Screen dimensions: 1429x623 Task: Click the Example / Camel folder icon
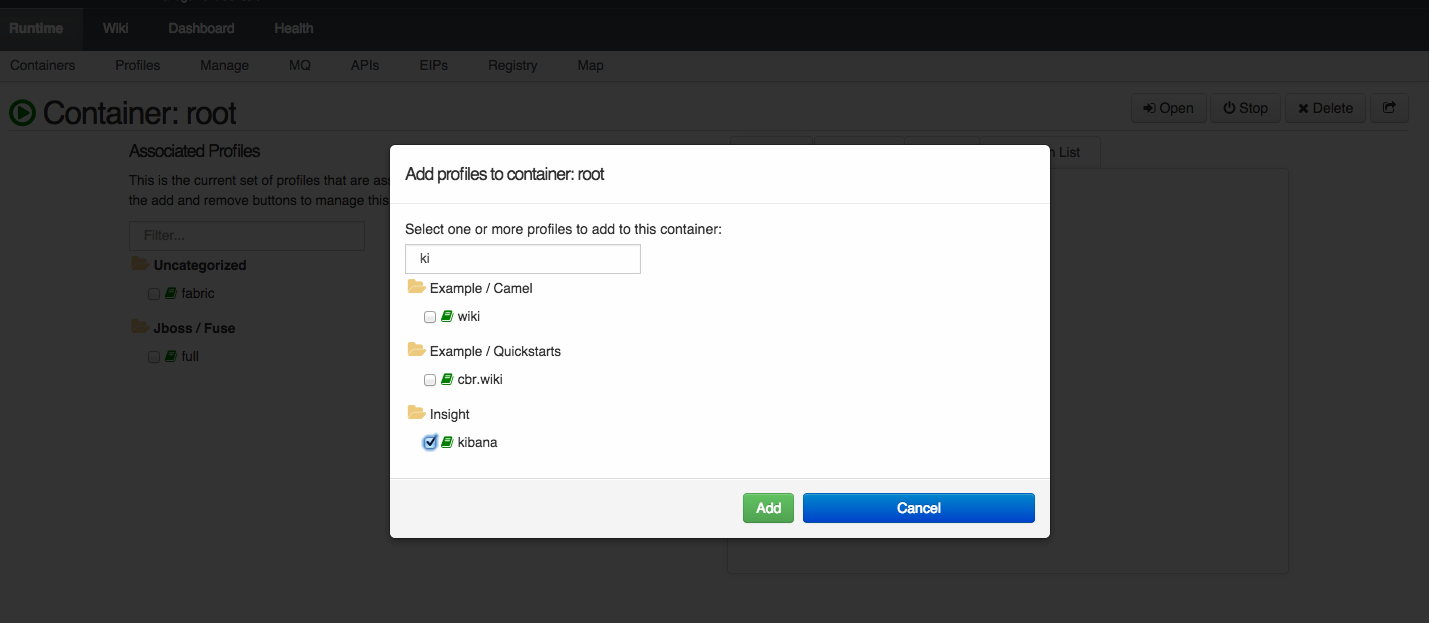(416, 287)
